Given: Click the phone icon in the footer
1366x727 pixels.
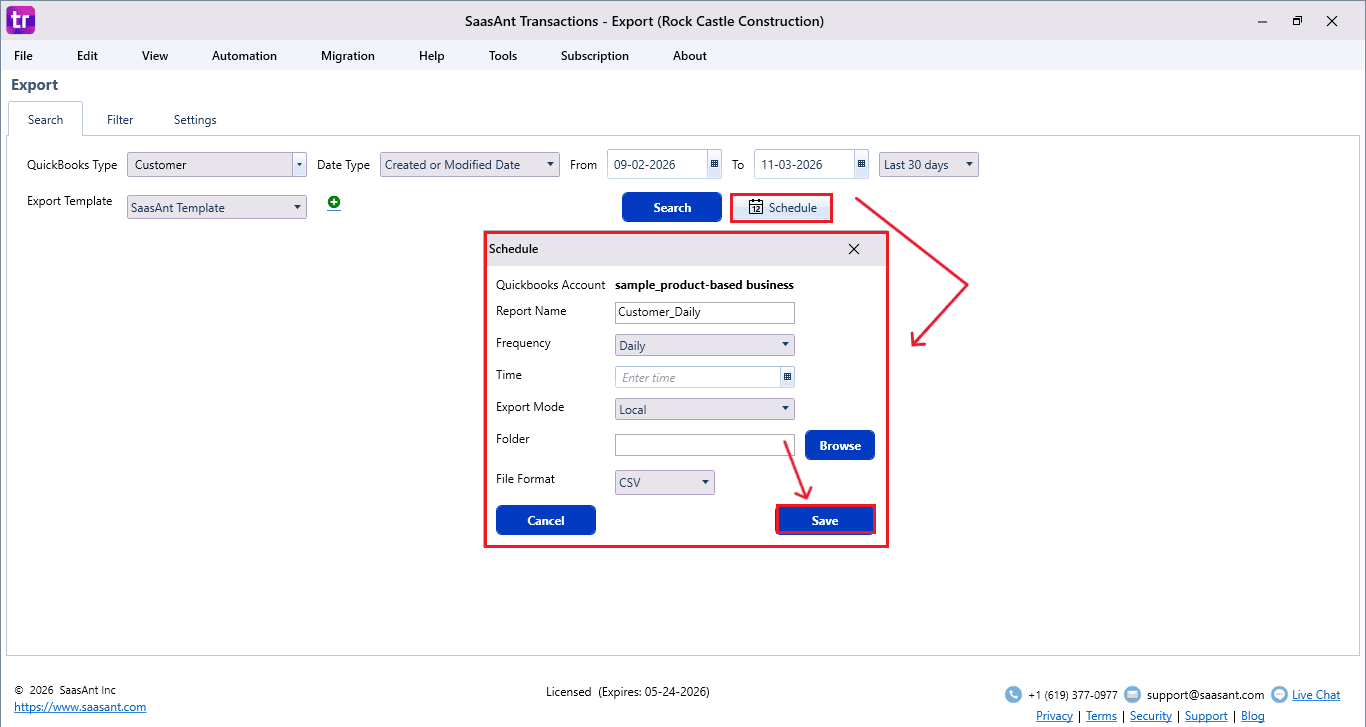Looking at the screenshot, I should click(x=1013, y=694).
